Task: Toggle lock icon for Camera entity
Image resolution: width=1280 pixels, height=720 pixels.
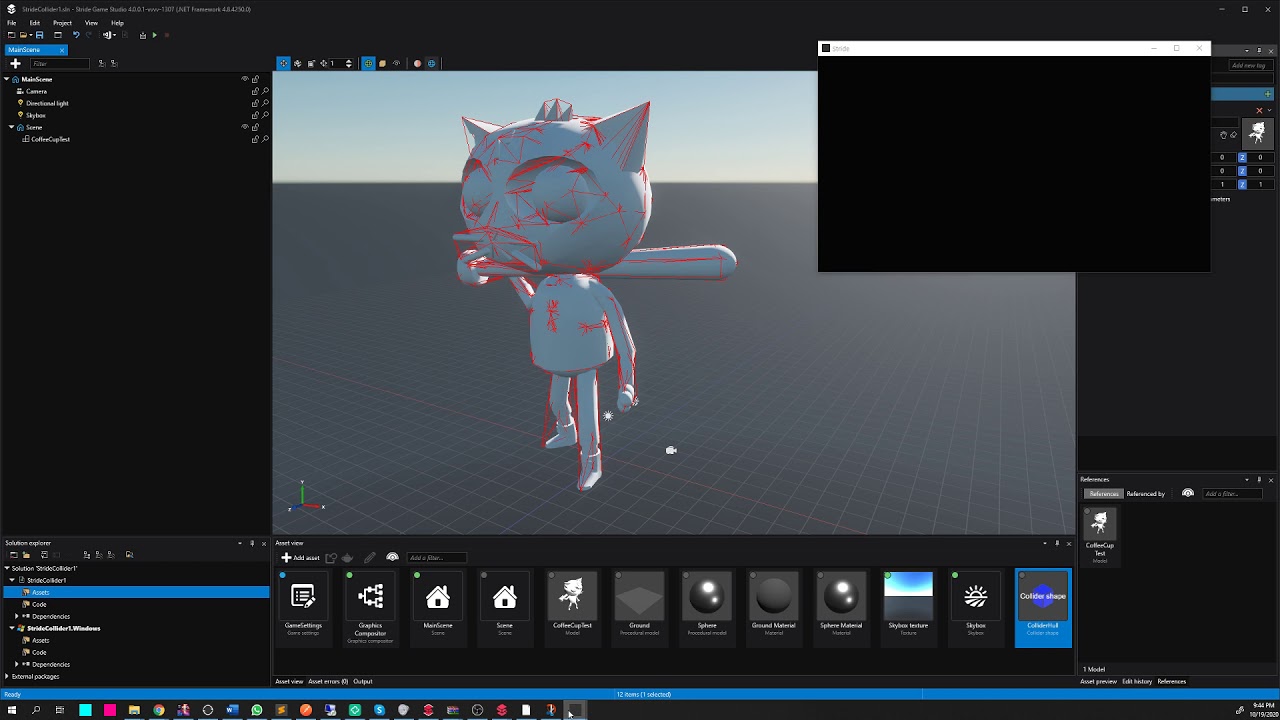Action: point(255,91)
